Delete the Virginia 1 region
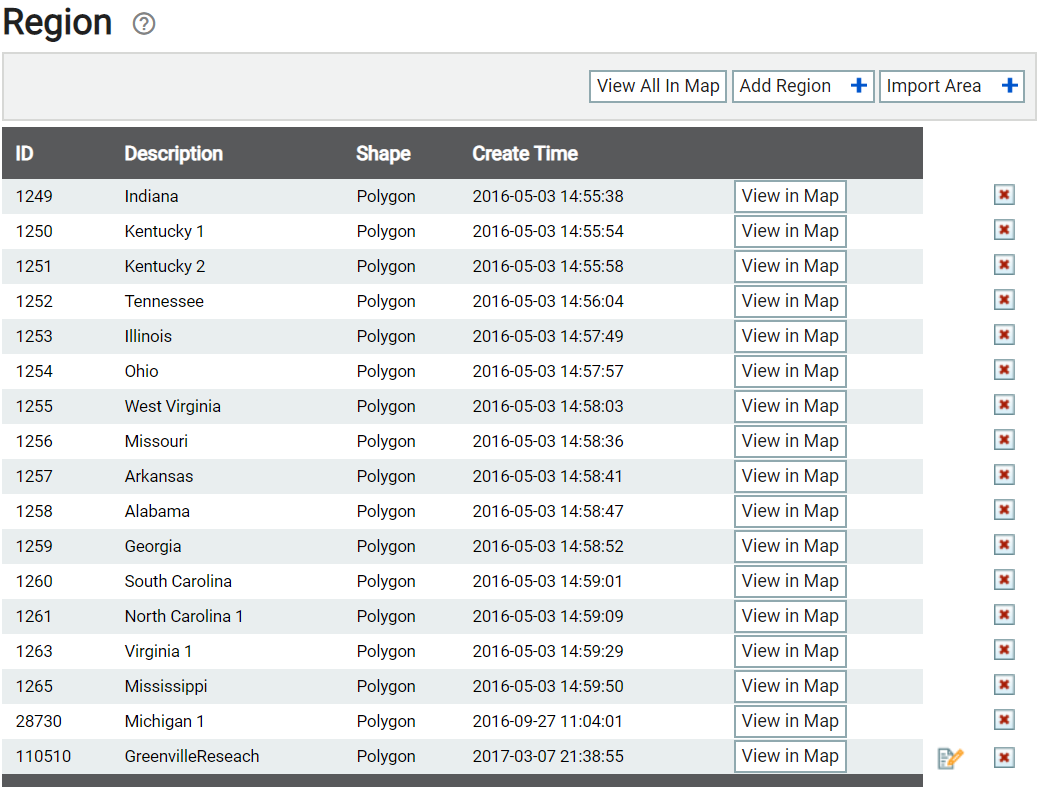The width and height of the screenshot is (1043, 793). (1004, 650)
